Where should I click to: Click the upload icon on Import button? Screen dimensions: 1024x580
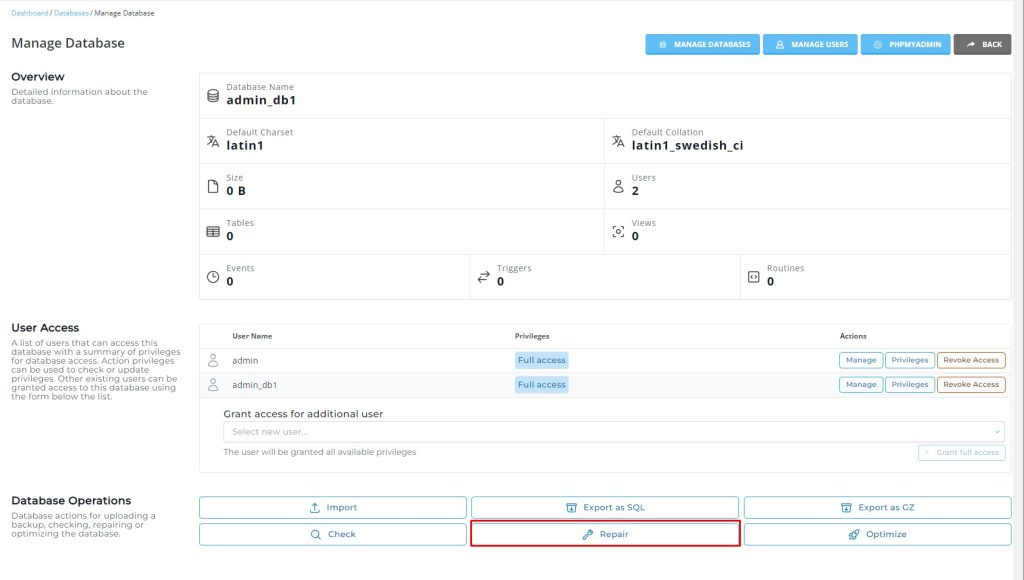(x=315, y=508)
